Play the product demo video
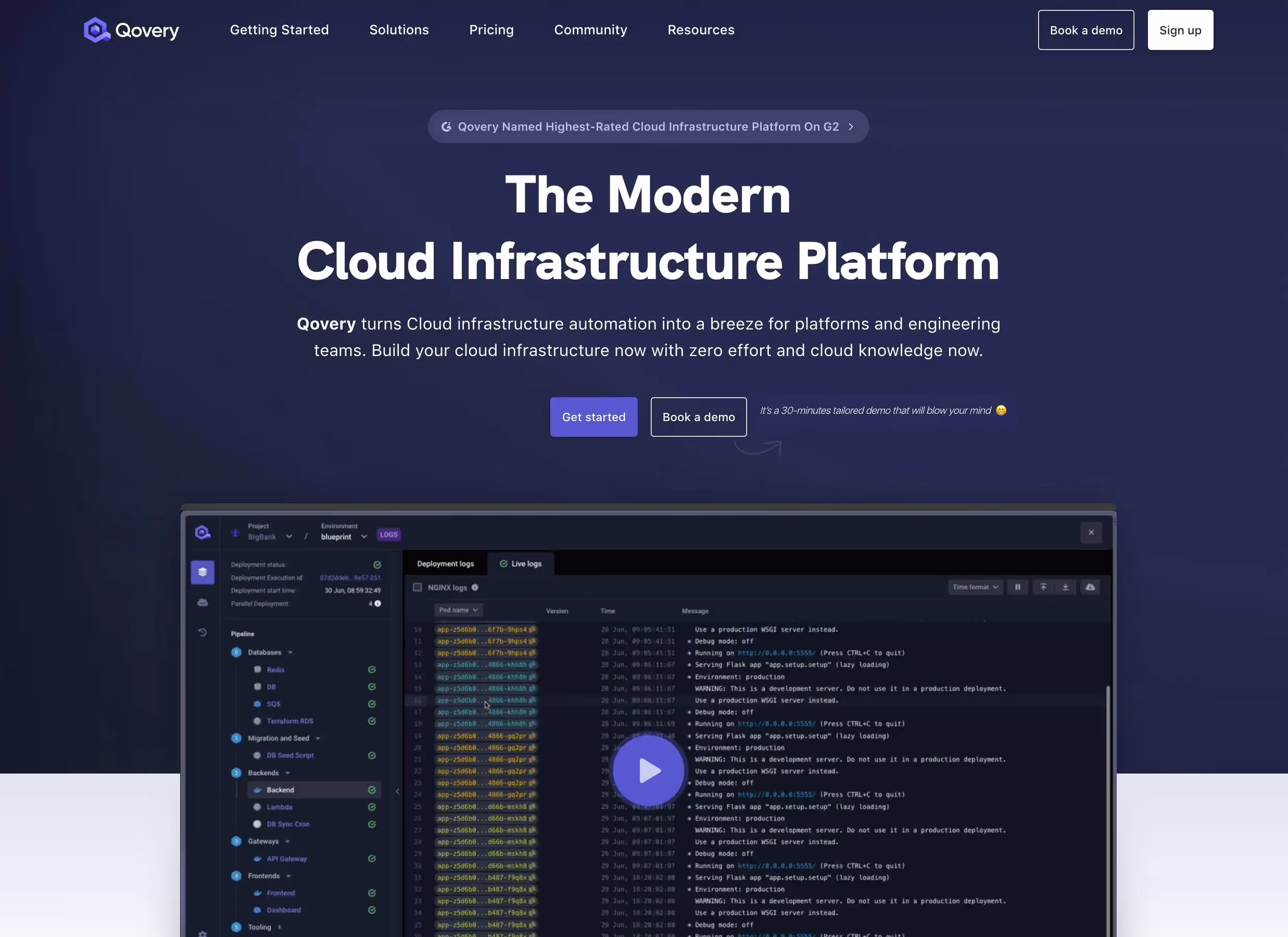Image resolution: width=1288 pixels, height=937 pixels. tap(648, 770)
